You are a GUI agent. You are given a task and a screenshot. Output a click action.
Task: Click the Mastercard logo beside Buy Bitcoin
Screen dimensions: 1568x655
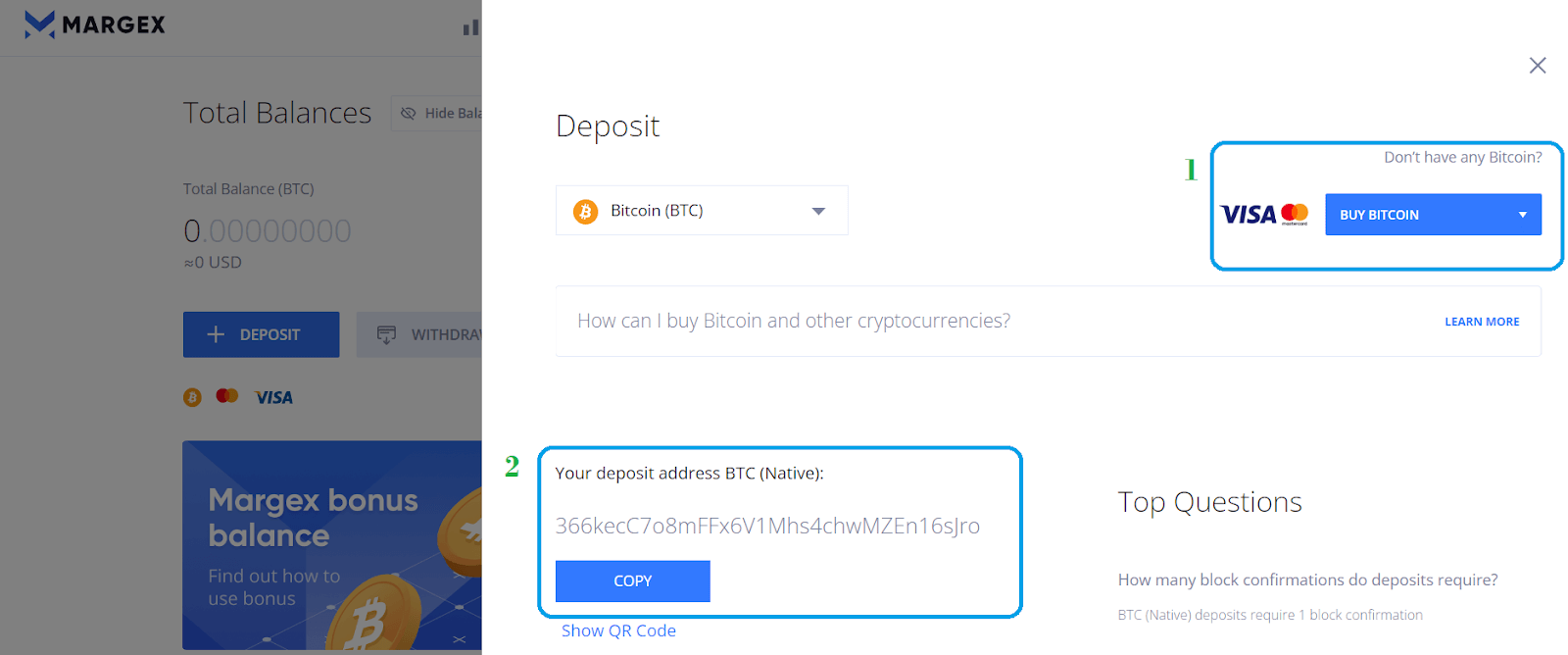tap(1295, 214)
